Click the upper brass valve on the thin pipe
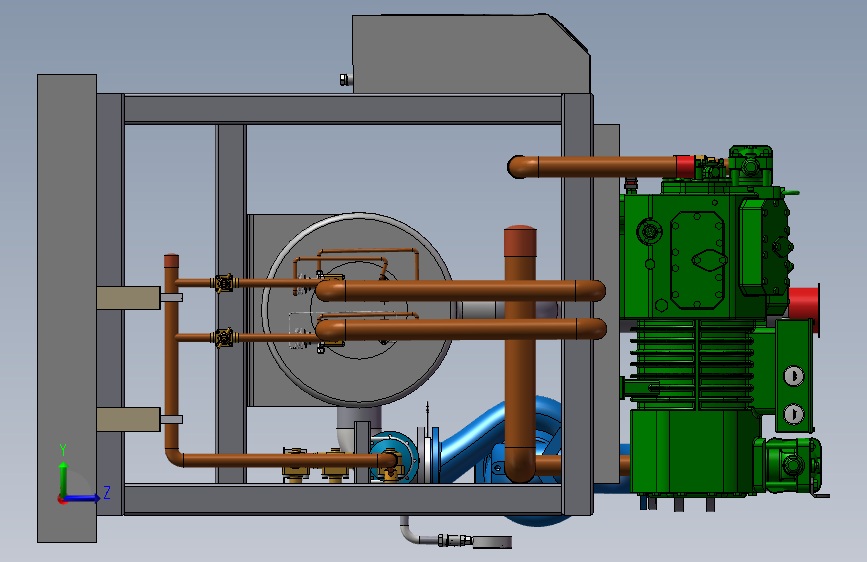Image resolution: width=867 pixels, height=562 pixels. pyautogui.click(x=224, y=283)
